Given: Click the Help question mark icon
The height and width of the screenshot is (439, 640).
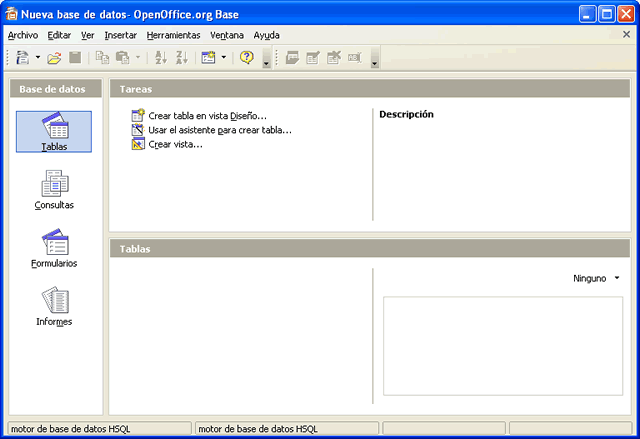Looking at the screenshot, I should coord(247,58).
